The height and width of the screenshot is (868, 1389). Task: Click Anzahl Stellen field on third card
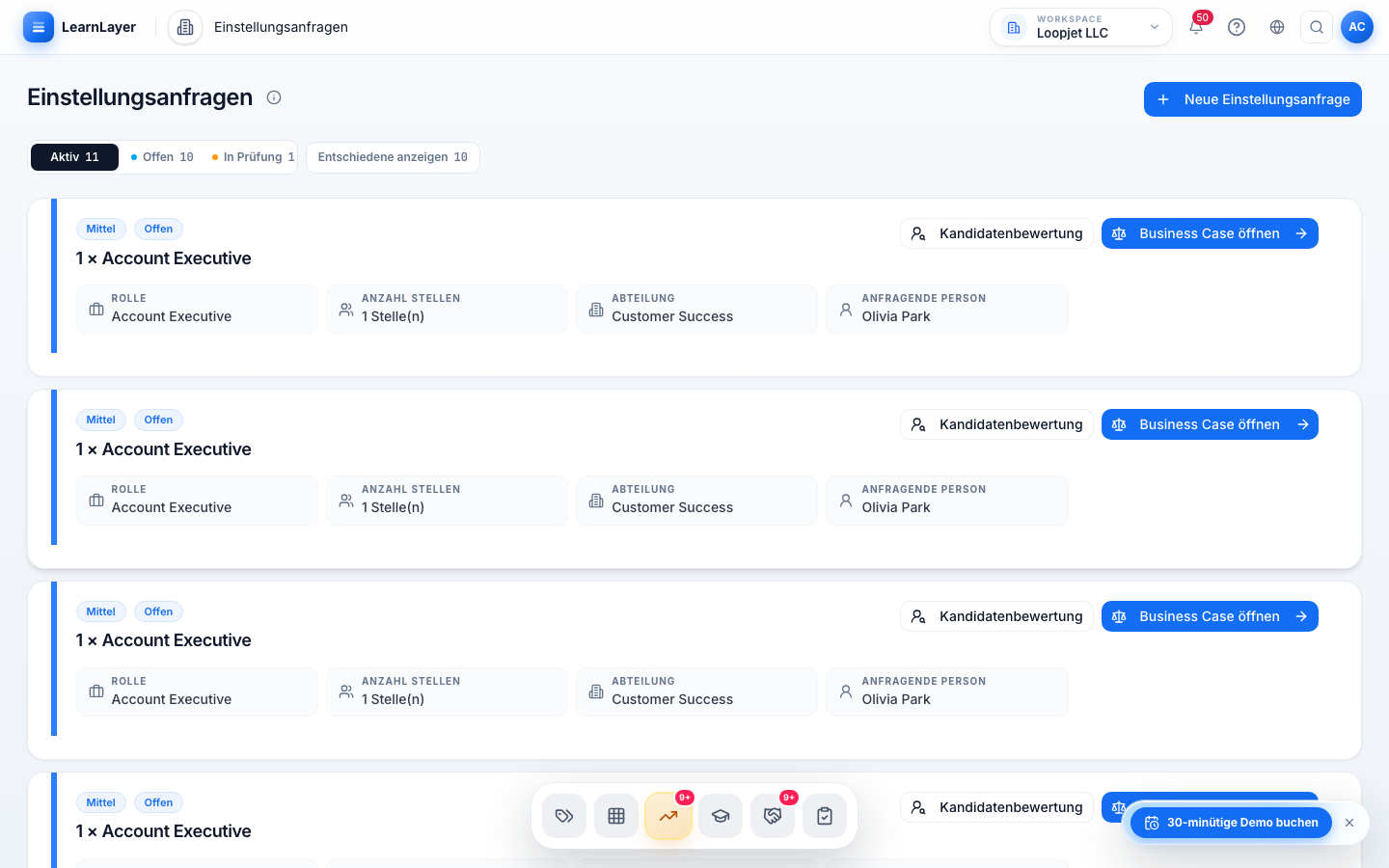pos(447,692)
